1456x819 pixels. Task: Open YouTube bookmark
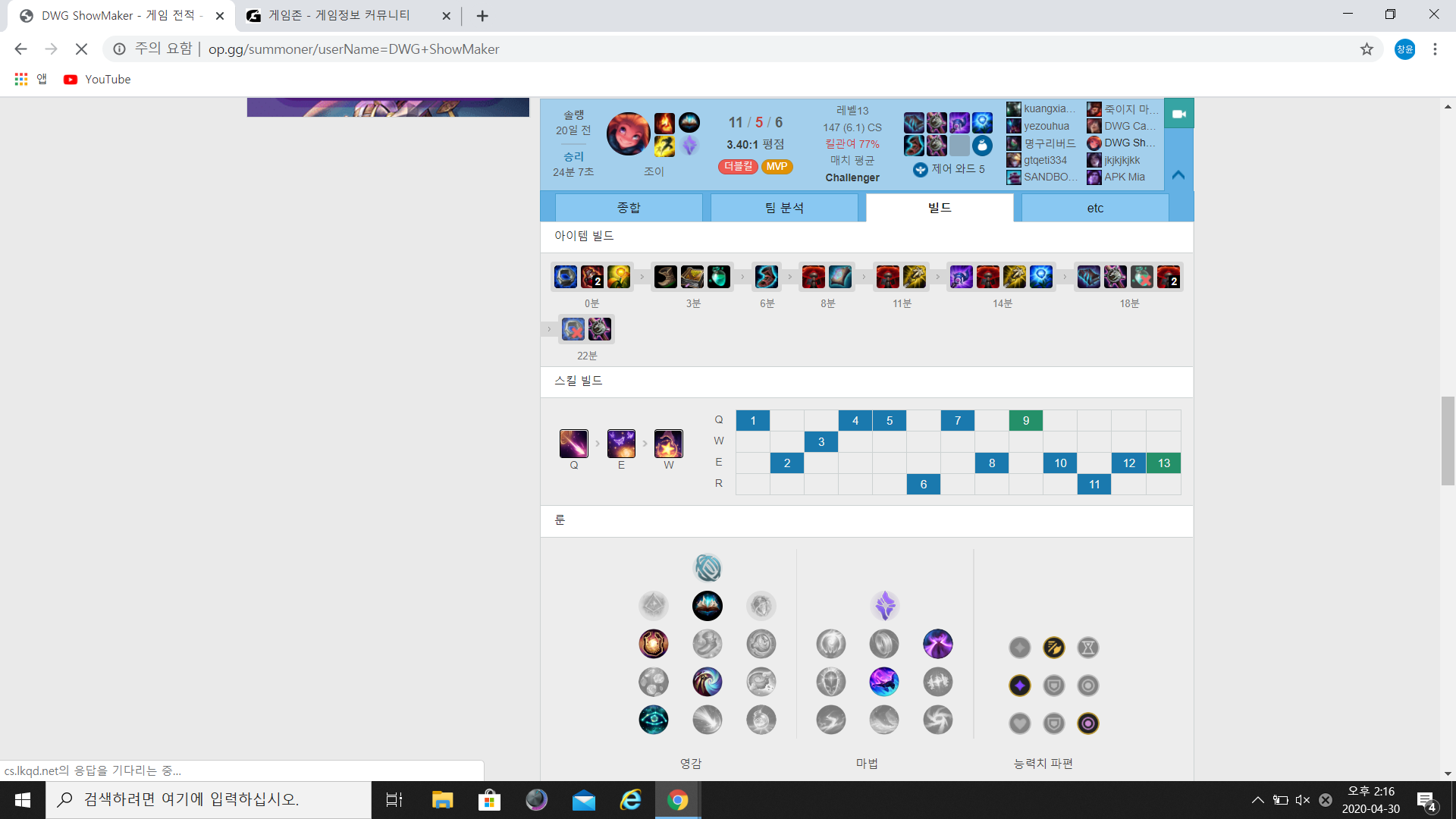98,80
